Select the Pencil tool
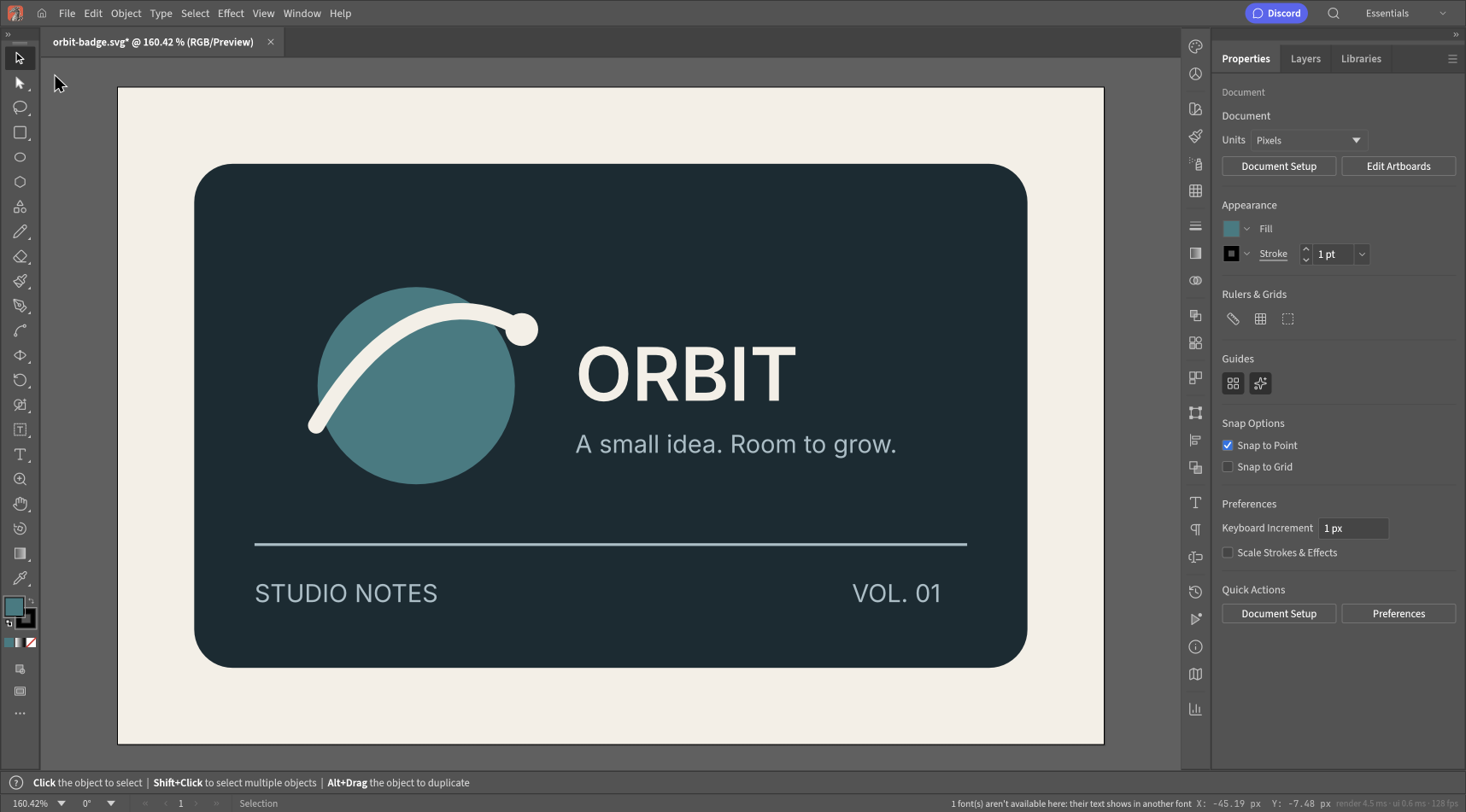Viewport: 1466px width, 812px height. click(x=20, y=231)
